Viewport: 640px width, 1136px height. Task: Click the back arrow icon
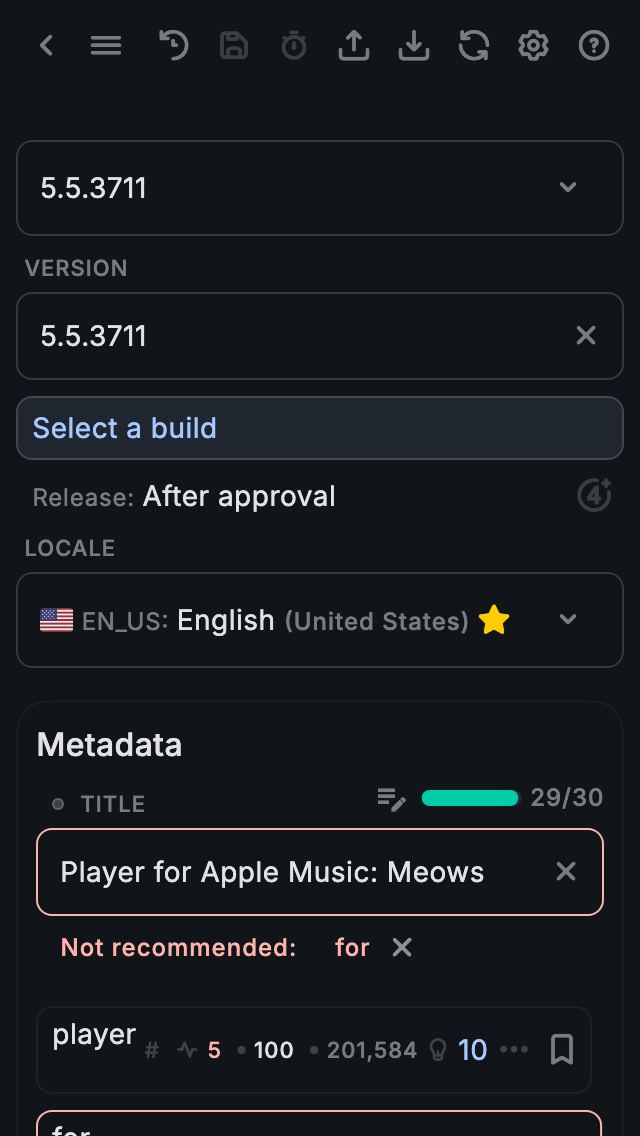pyautogui.click(x=46, y=45)
